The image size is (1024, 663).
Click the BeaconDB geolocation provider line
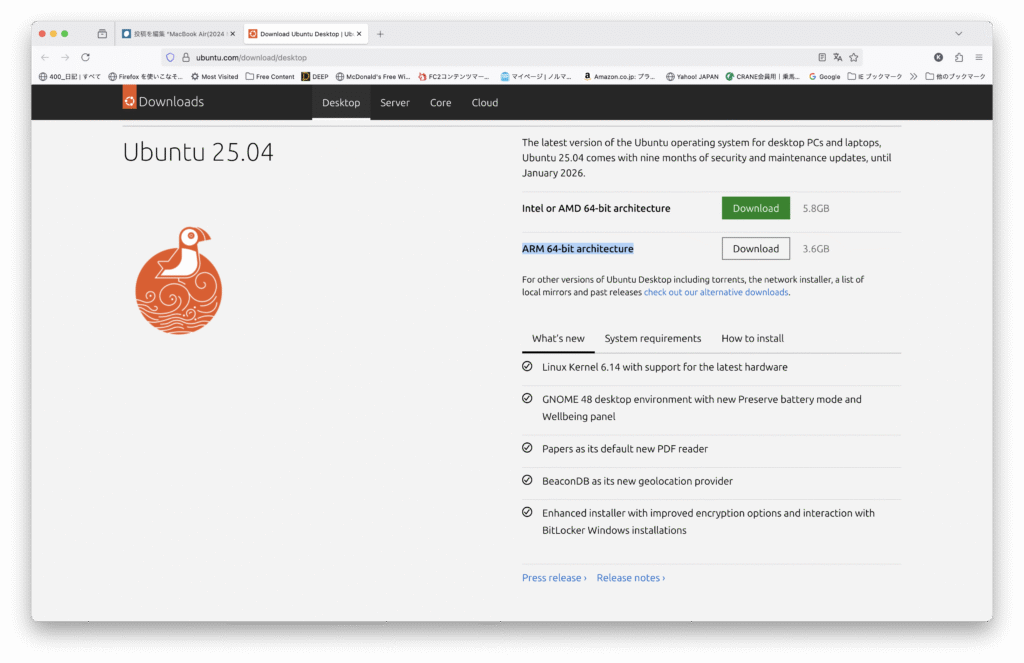coord(637,481)
